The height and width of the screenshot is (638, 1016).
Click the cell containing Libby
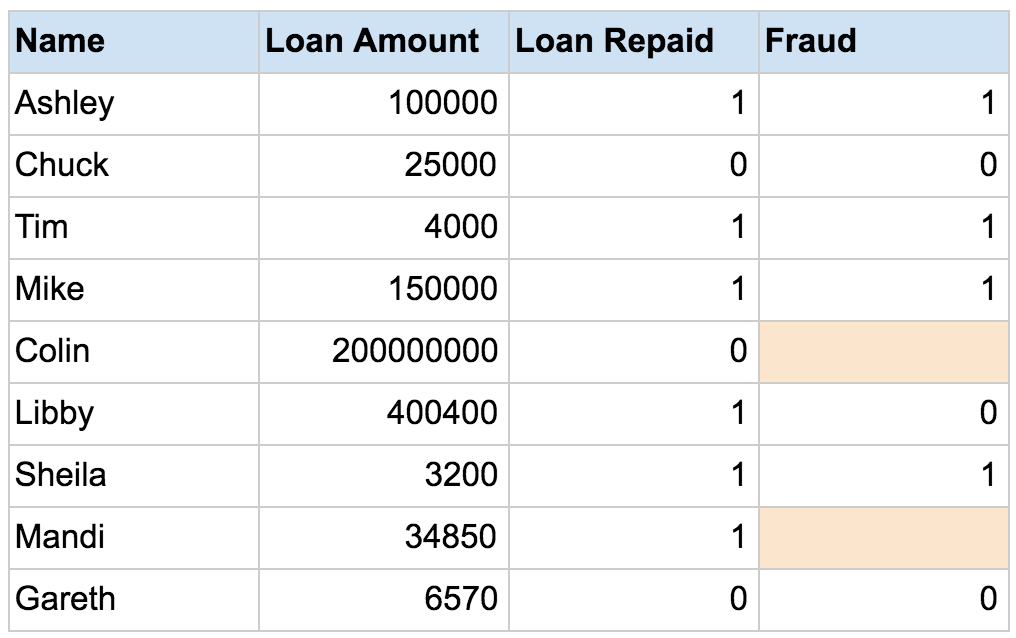pos(133,413)
